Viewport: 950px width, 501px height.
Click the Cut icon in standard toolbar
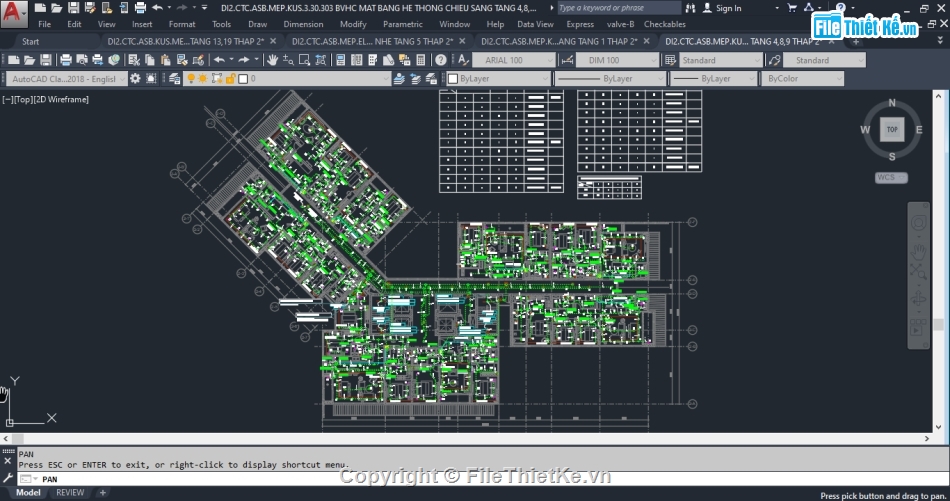coord(134,60)
